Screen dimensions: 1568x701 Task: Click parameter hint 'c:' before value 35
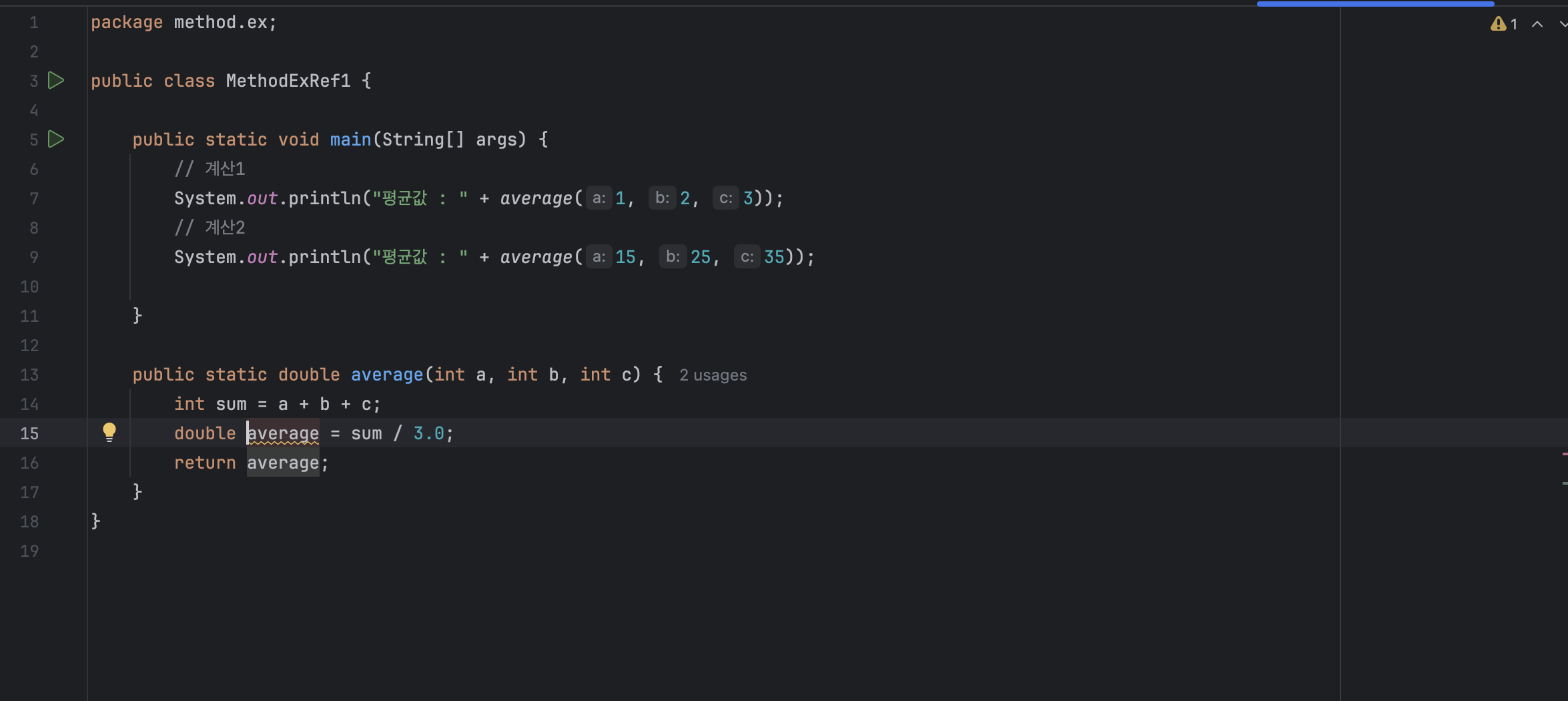pyautogui.click(x=747, y=257)
